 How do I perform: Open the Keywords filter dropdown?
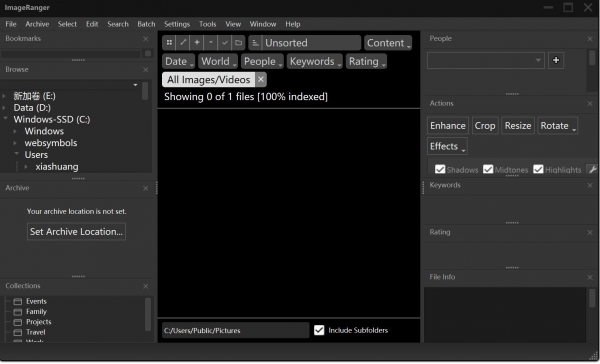point(315,61)
